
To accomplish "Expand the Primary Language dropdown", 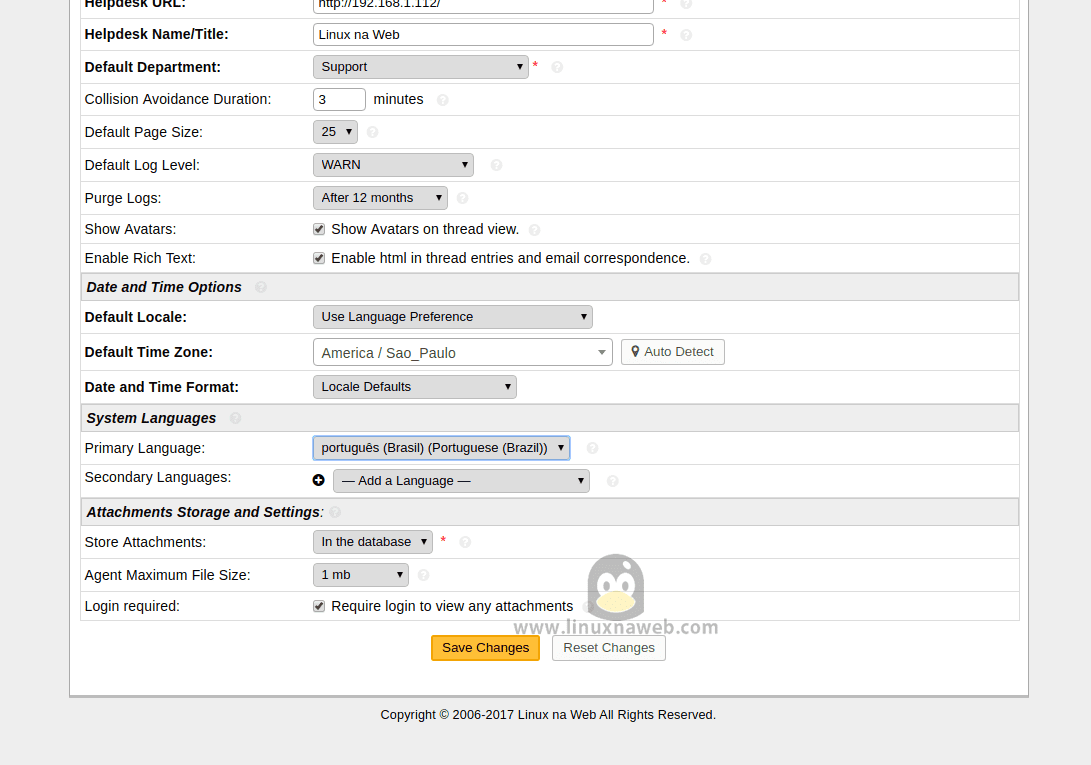I will (x=441, y=448).
